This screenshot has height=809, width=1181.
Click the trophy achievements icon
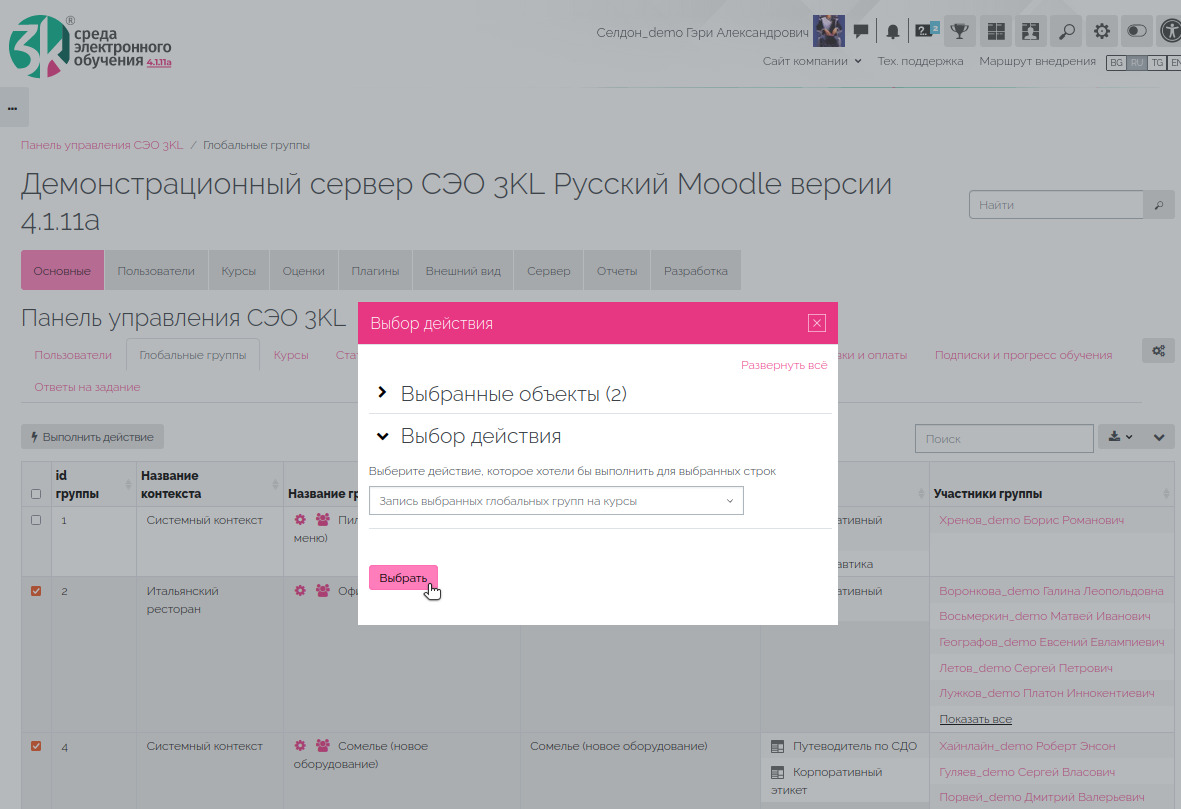pyautogui.click(x=959, y=32)
